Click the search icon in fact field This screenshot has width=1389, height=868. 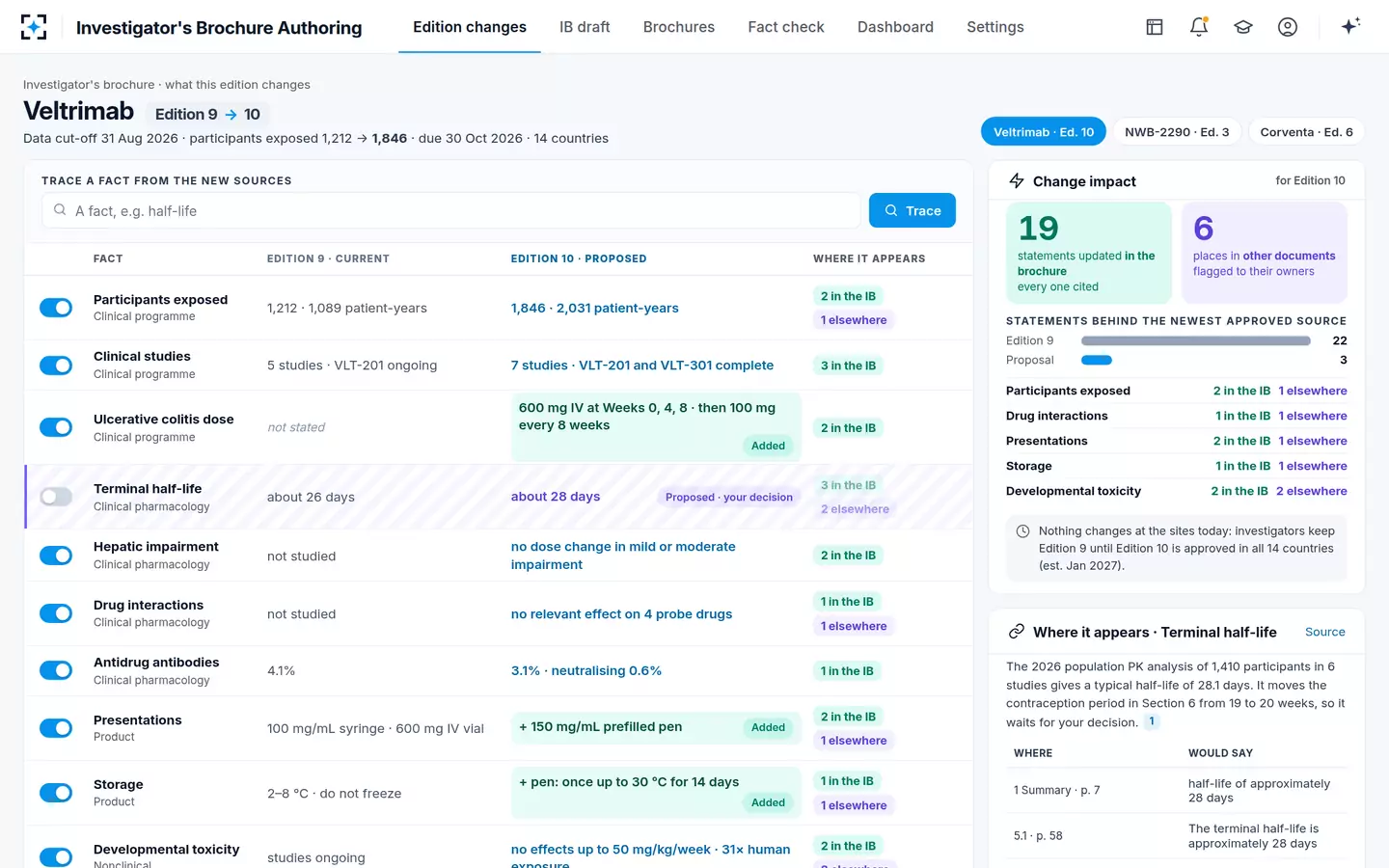[x=60, y=210]
